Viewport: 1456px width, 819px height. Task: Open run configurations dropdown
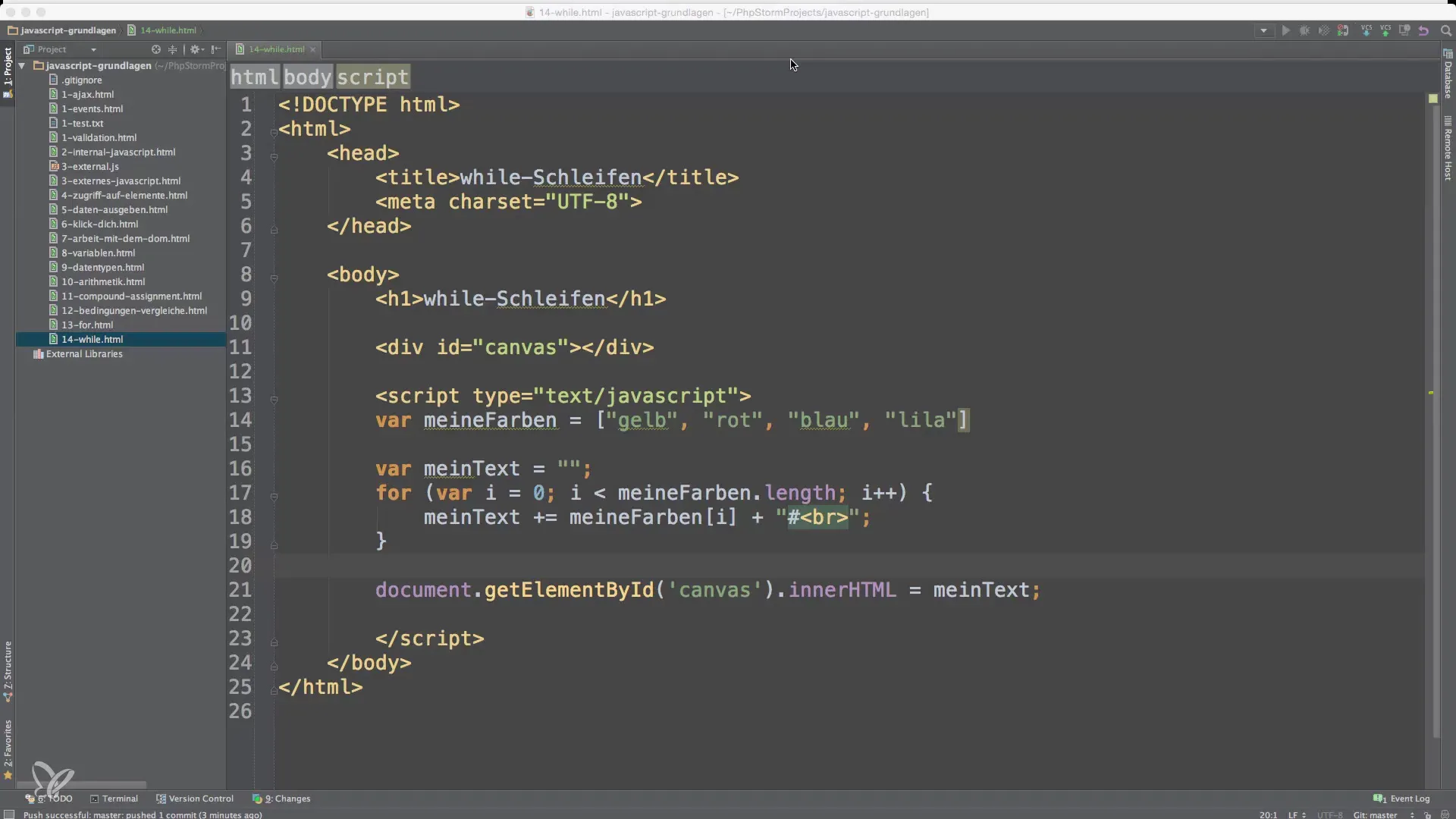click(x=1263, y=31)
